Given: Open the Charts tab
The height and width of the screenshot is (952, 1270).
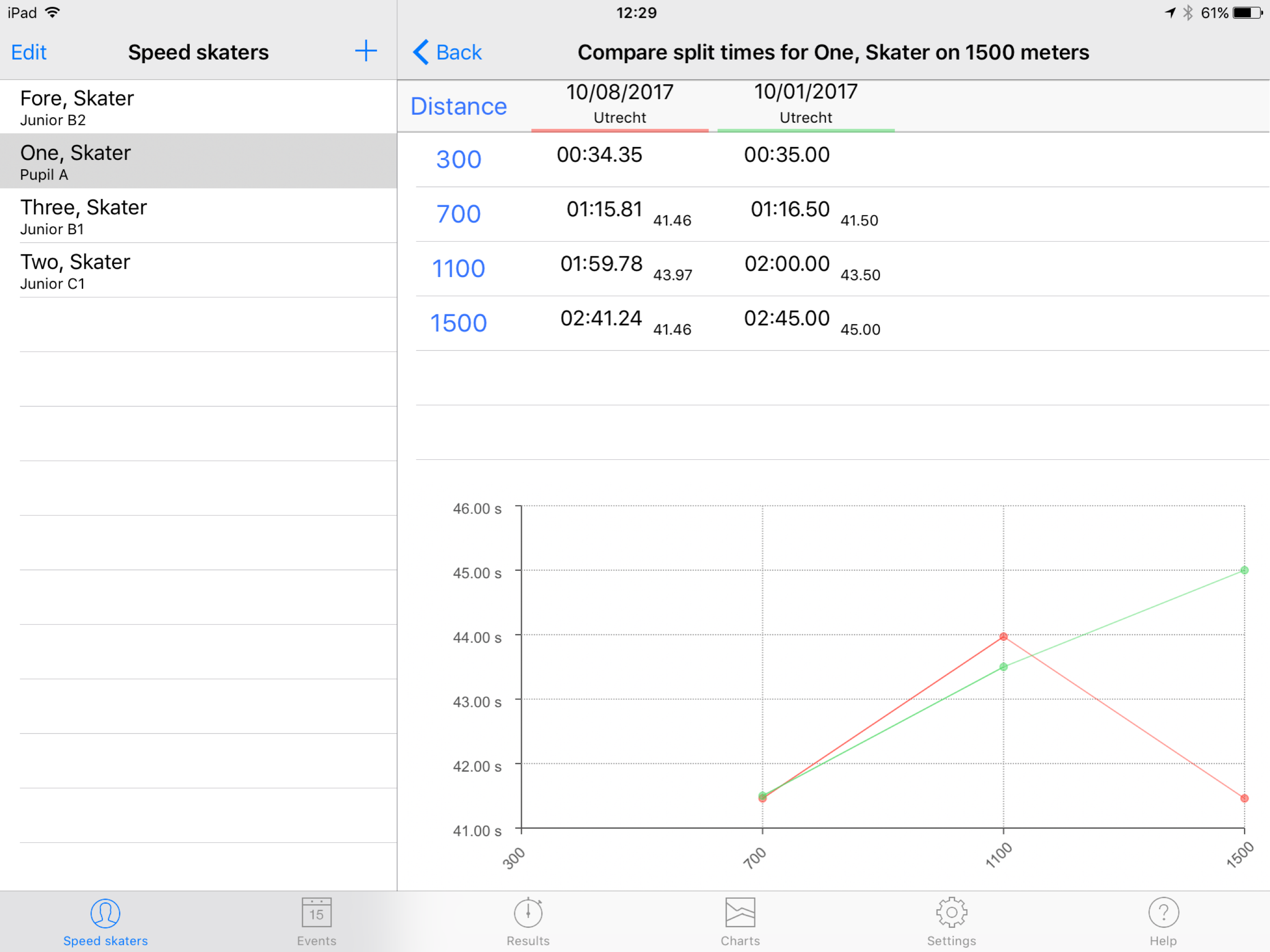Looking at the screenshot, I should (x=740, y=922).
